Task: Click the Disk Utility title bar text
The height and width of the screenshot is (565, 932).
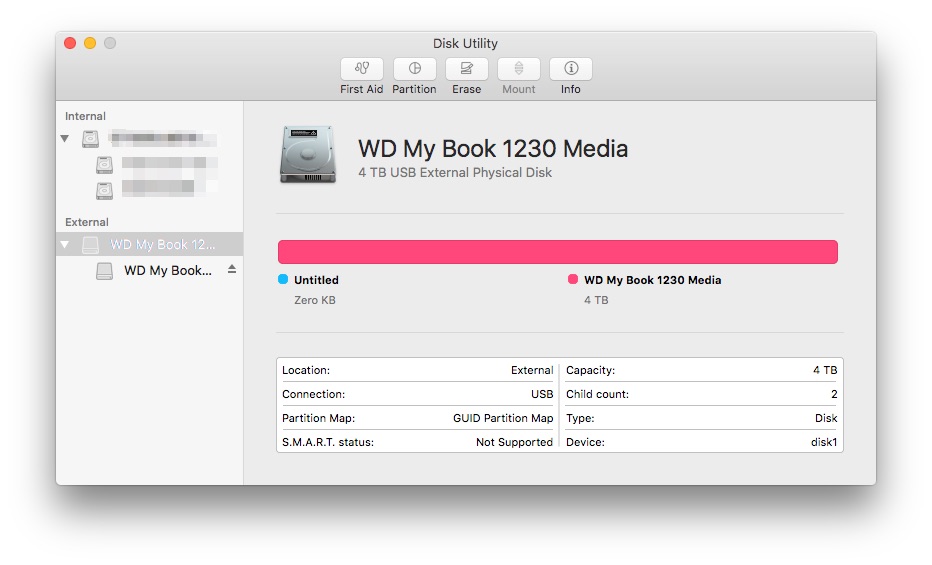Action: (465, 43)
